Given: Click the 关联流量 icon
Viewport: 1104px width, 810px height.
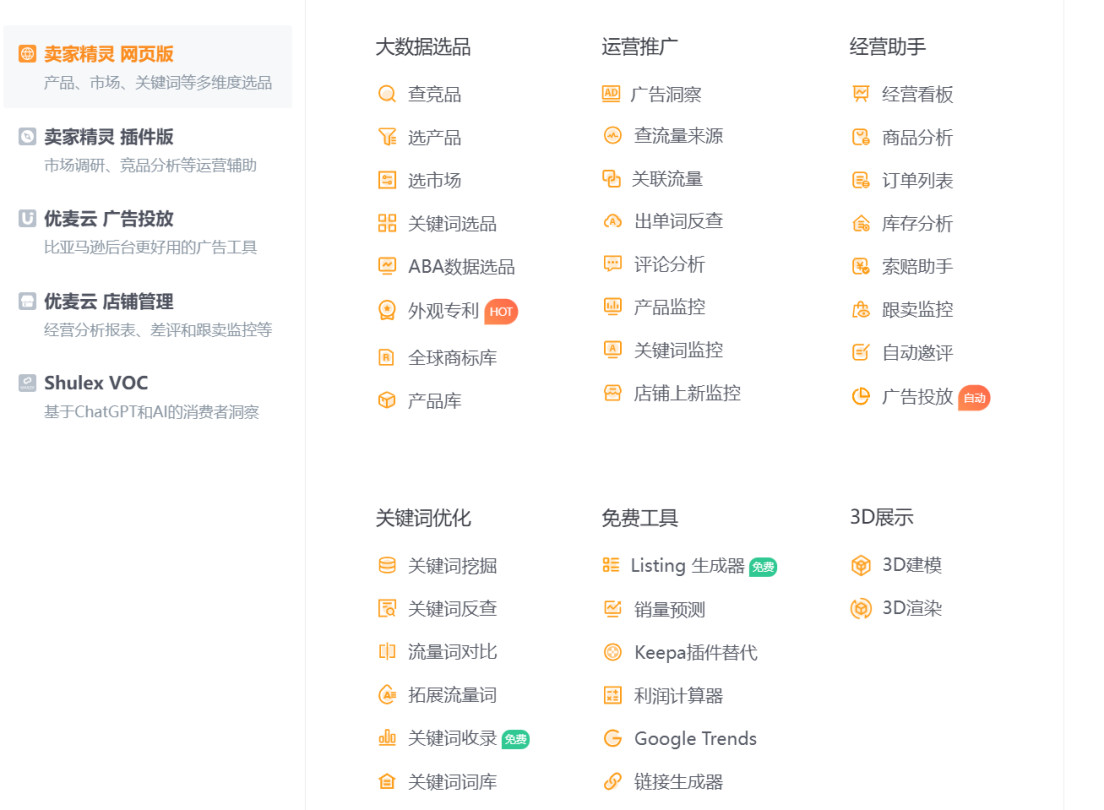Looking at the screenshot, I should [x=611, y=179].
